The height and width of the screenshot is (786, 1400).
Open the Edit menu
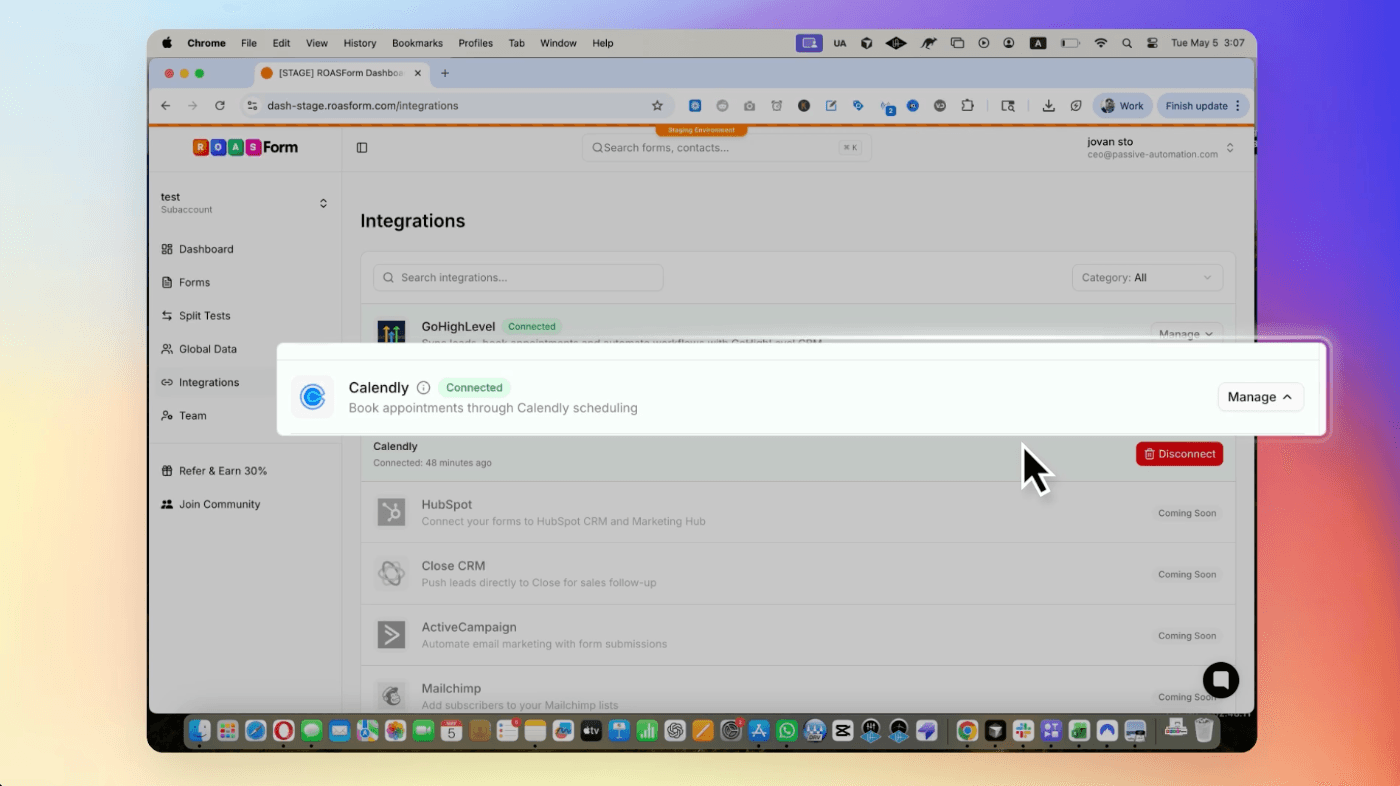click(x=281, y=43)
